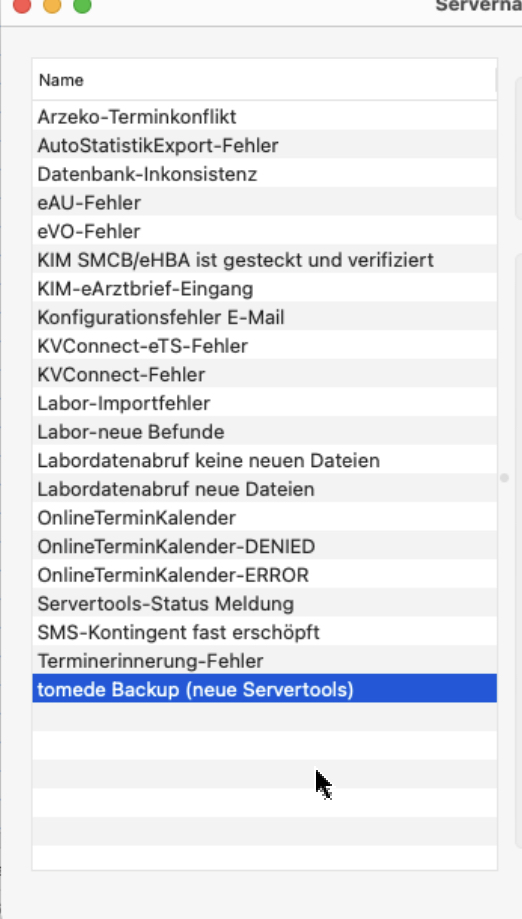Choose the Datenbank-Inkonsistenz row

[x=265, y=173]
